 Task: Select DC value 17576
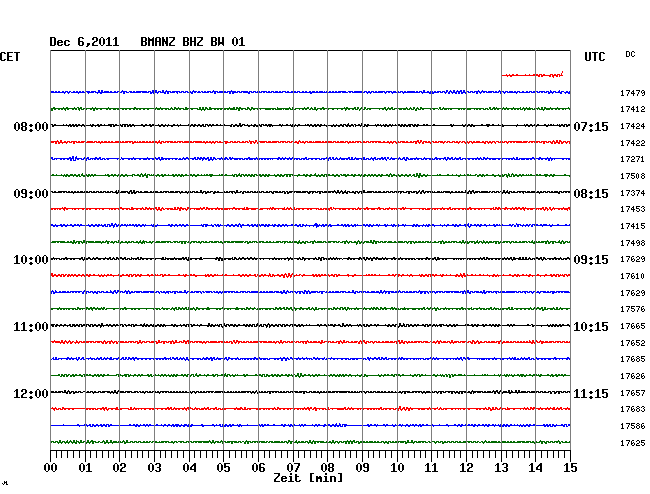(x=633, y=309)
